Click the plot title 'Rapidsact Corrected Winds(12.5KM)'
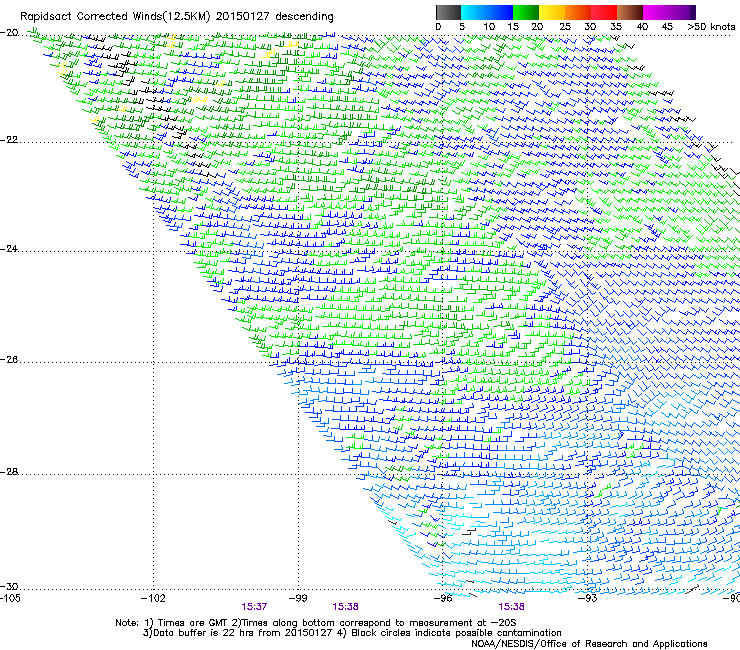 click(x=115, y=17)
